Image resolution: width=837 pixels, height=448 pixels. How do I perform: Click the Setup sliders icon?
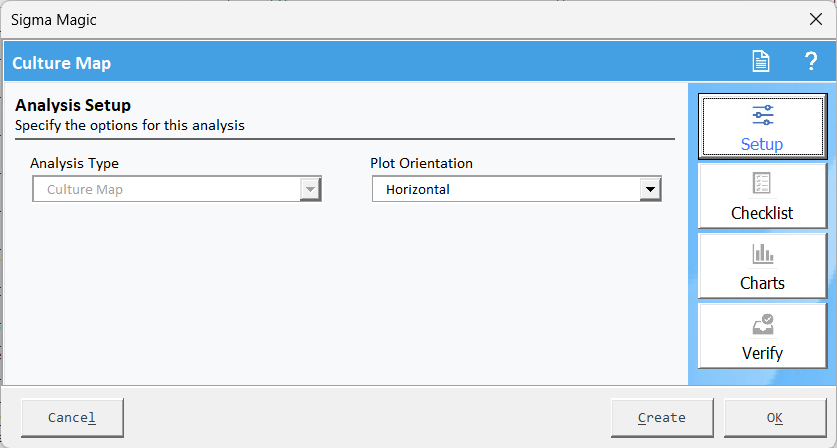[763, 115]
